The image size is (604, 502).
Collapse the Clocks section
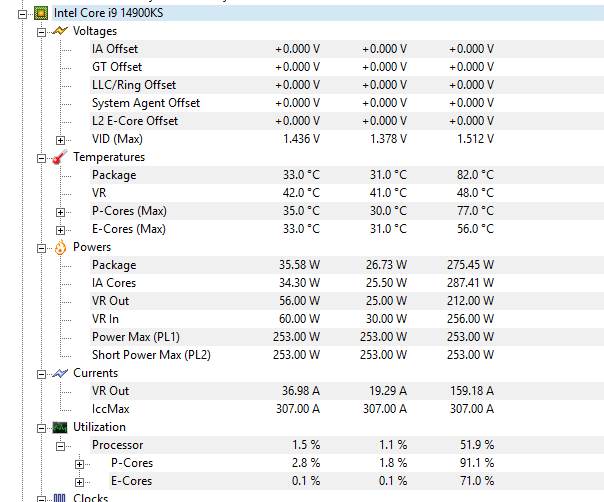coord(41,499)
